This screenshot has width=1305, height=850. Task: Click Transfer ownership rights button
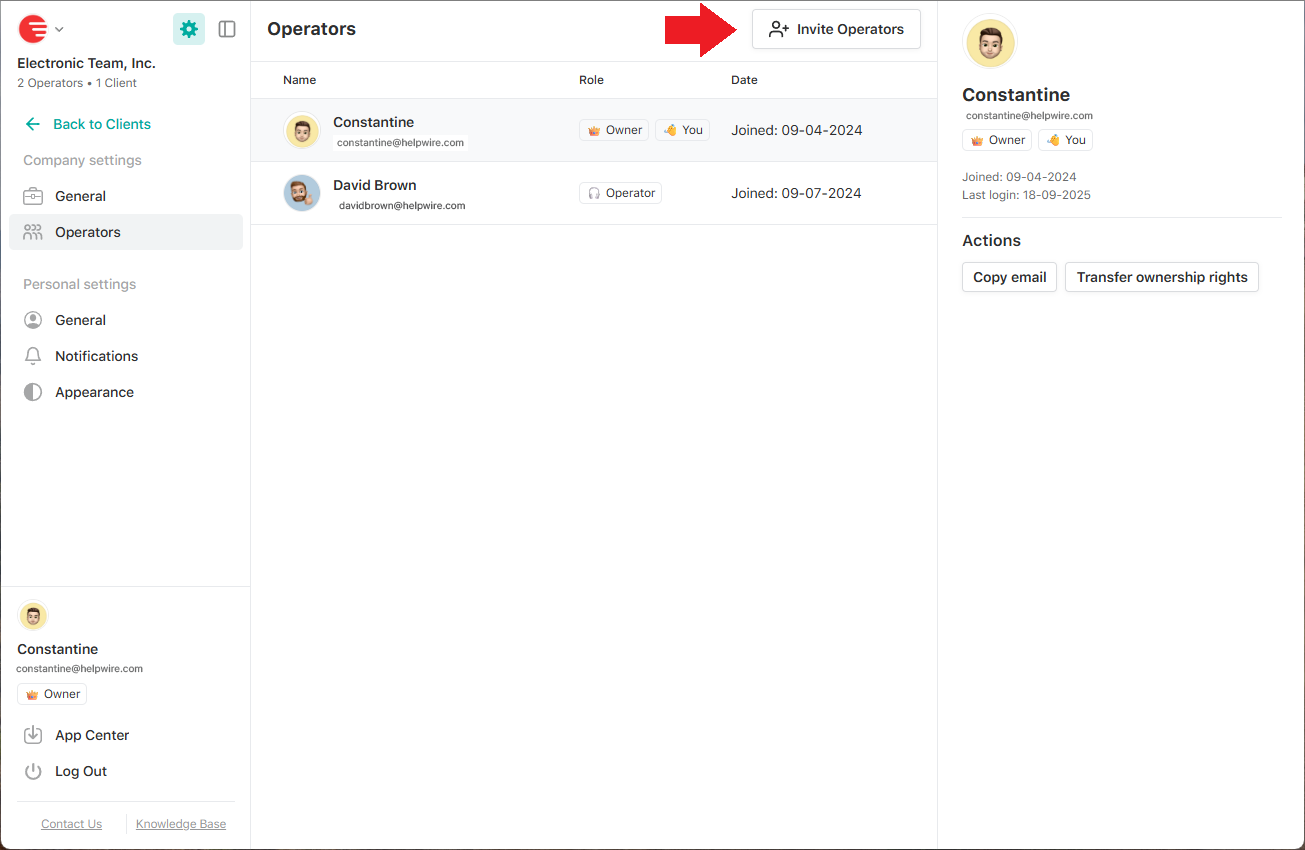pyautogui.click(x=1161, y=277)
